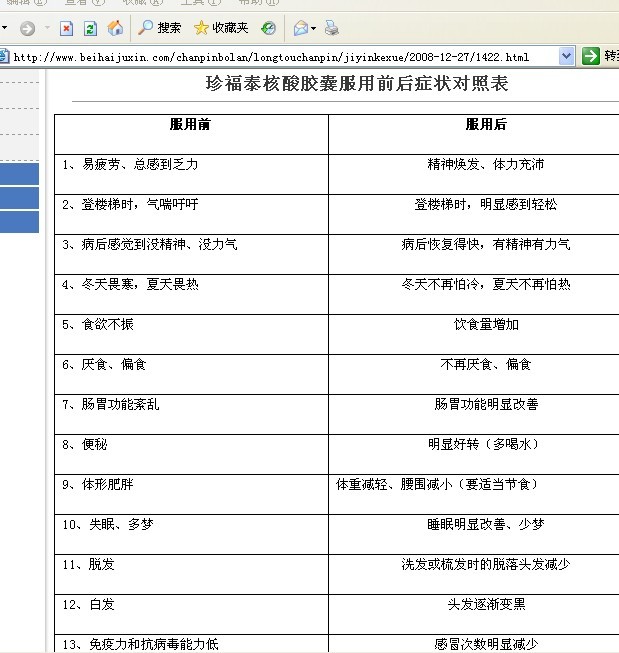Select the top blue sidebar item
The height and width of the screenshot is (653, 619).
click(x=19, y=174)
